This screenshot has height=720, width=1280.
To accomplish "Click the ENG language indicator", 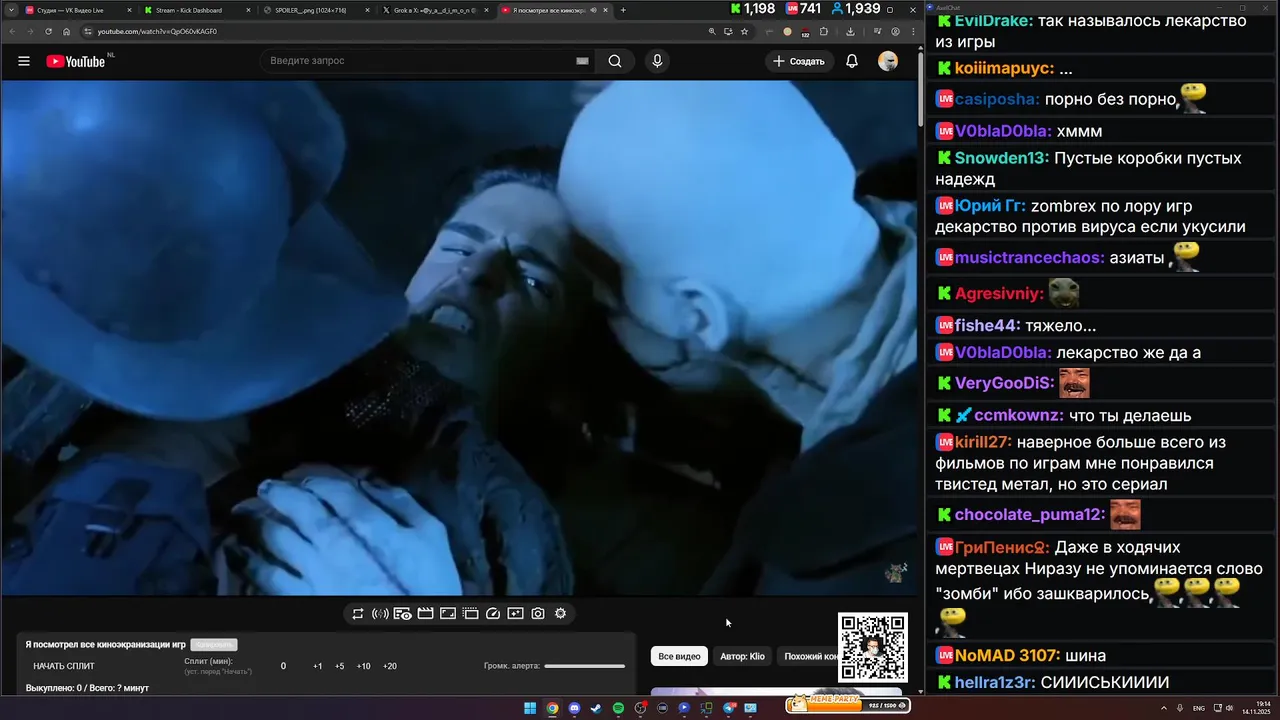I will [1199, 708].
